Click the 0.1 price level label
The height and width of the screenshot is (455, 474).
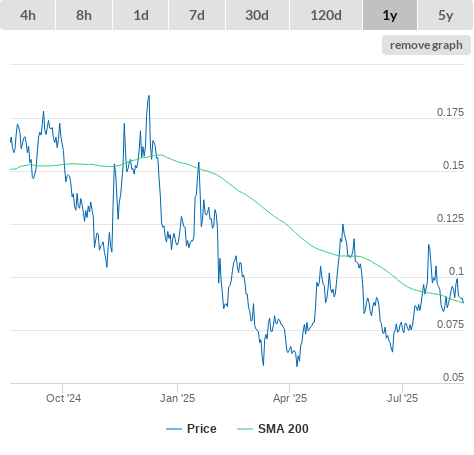click(456, 271)
